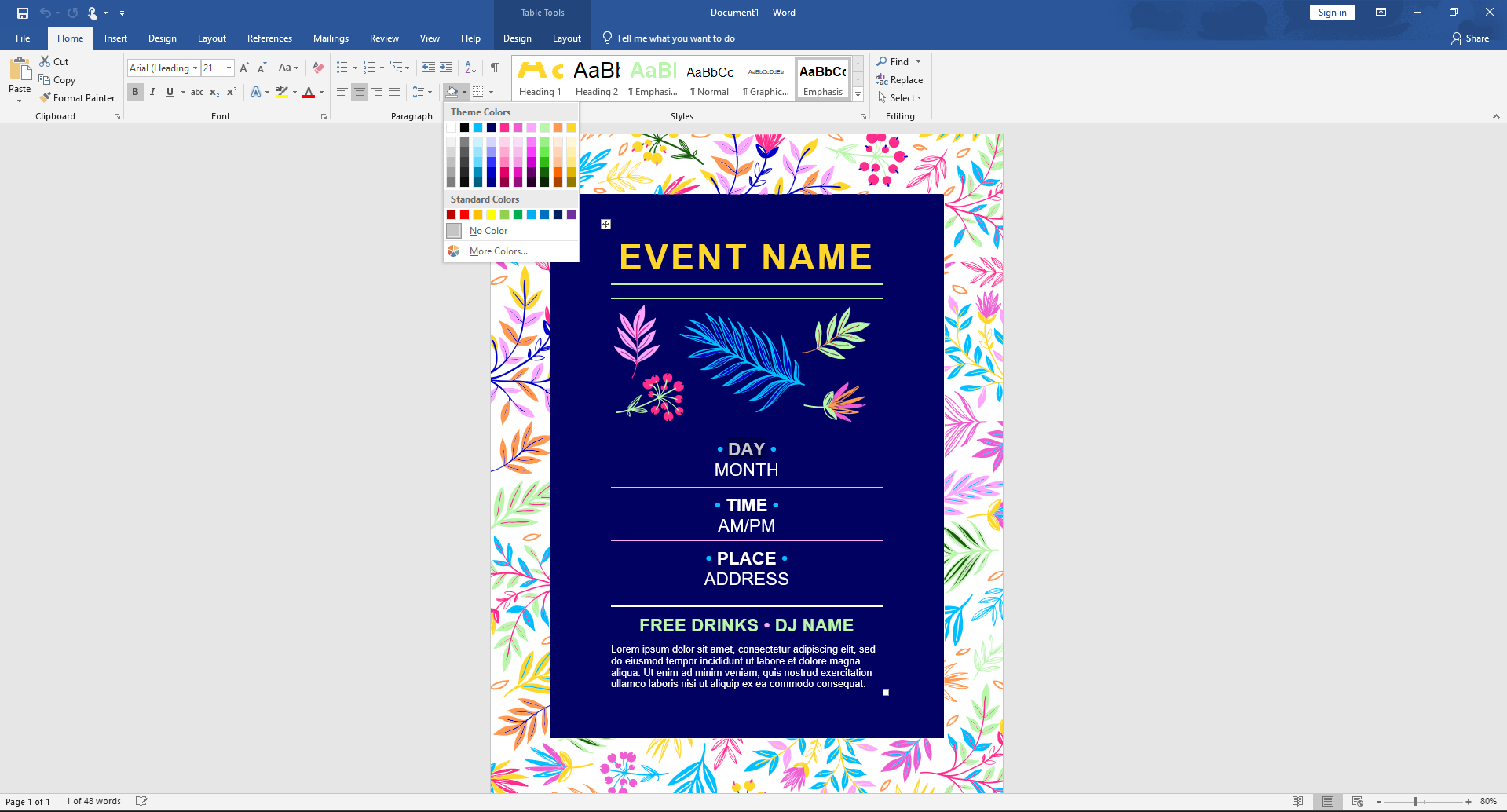Open the font size dropdown
This screenshot has width=1507, height=812.
click(x=228, y=68)
